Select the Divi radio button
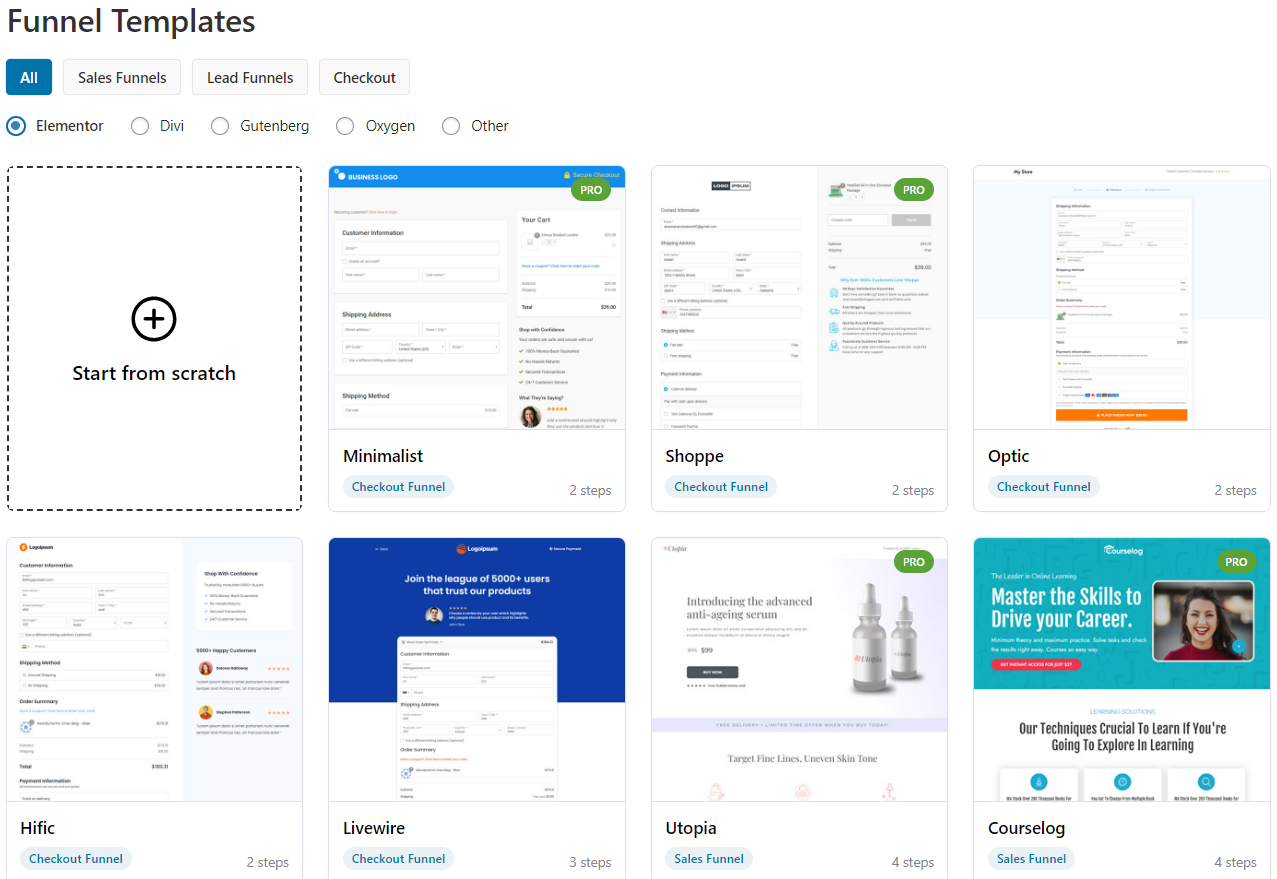 coord(140,126)
